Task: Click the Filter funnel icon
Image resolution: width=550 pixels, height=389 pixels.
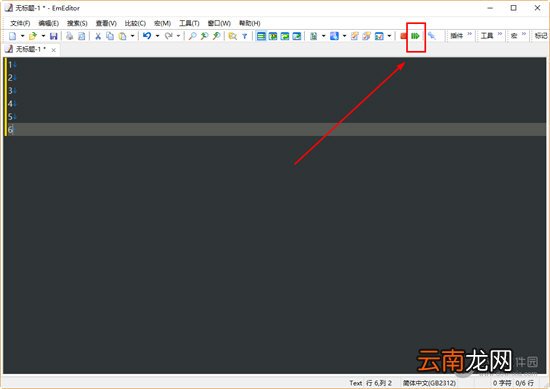Action: (244, 36)
